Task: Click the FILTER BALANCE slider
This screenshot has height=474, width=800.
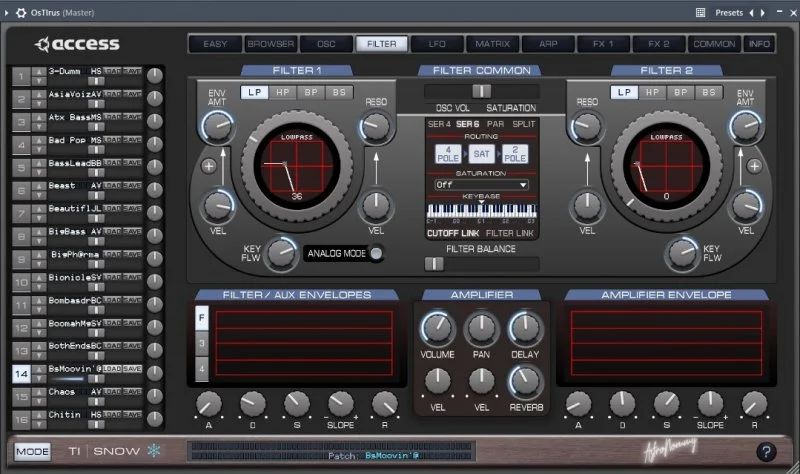Action: coord(481,264)
